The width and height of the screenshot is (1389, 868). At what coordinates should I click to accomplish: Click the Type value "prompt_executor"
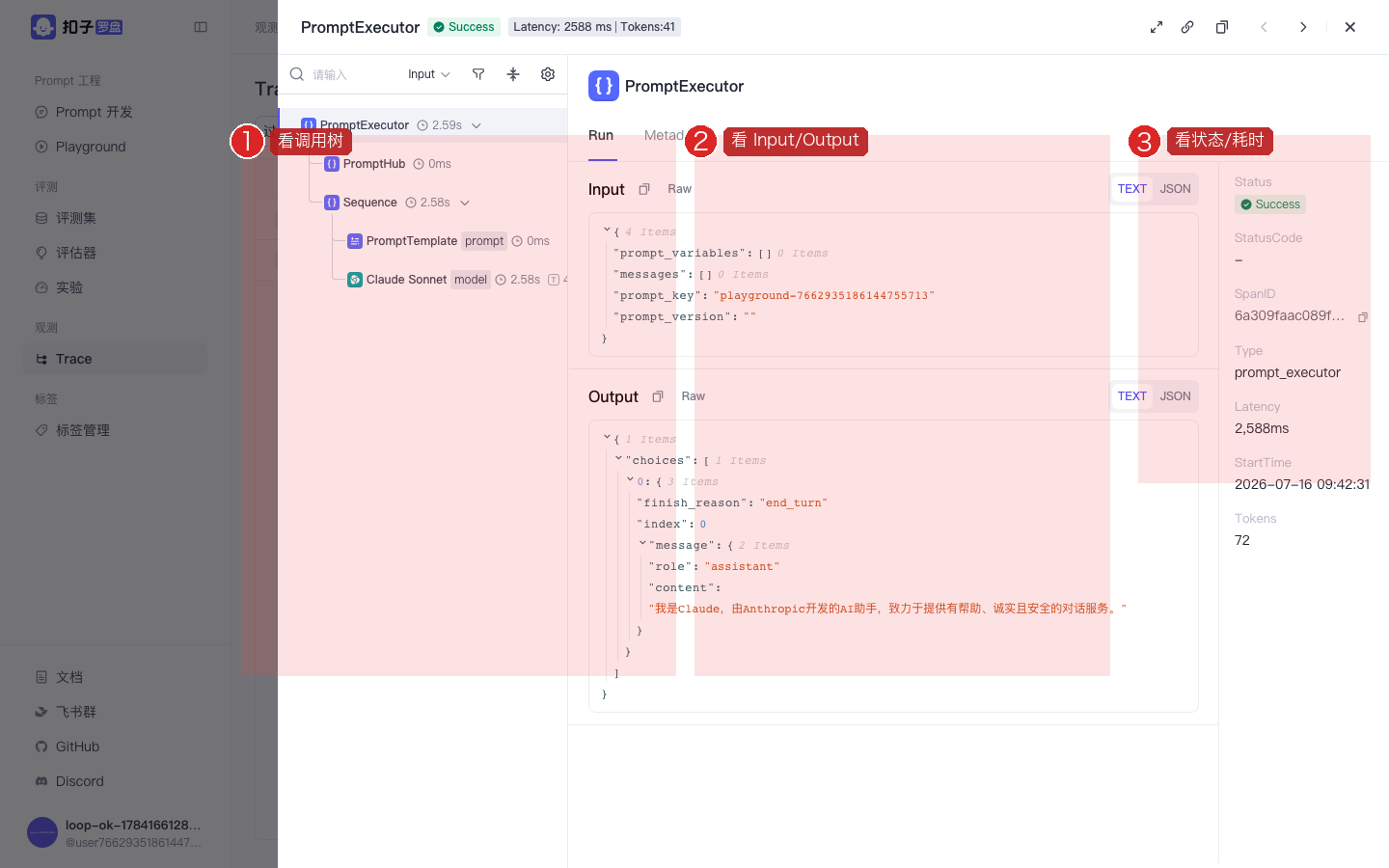1288,372
